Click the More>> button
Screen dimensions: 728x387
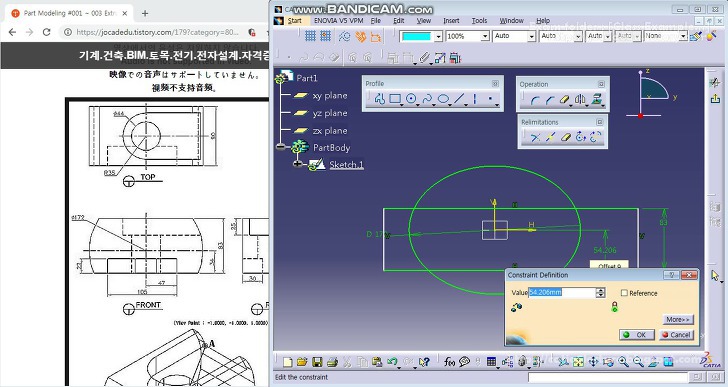(678, 319)
